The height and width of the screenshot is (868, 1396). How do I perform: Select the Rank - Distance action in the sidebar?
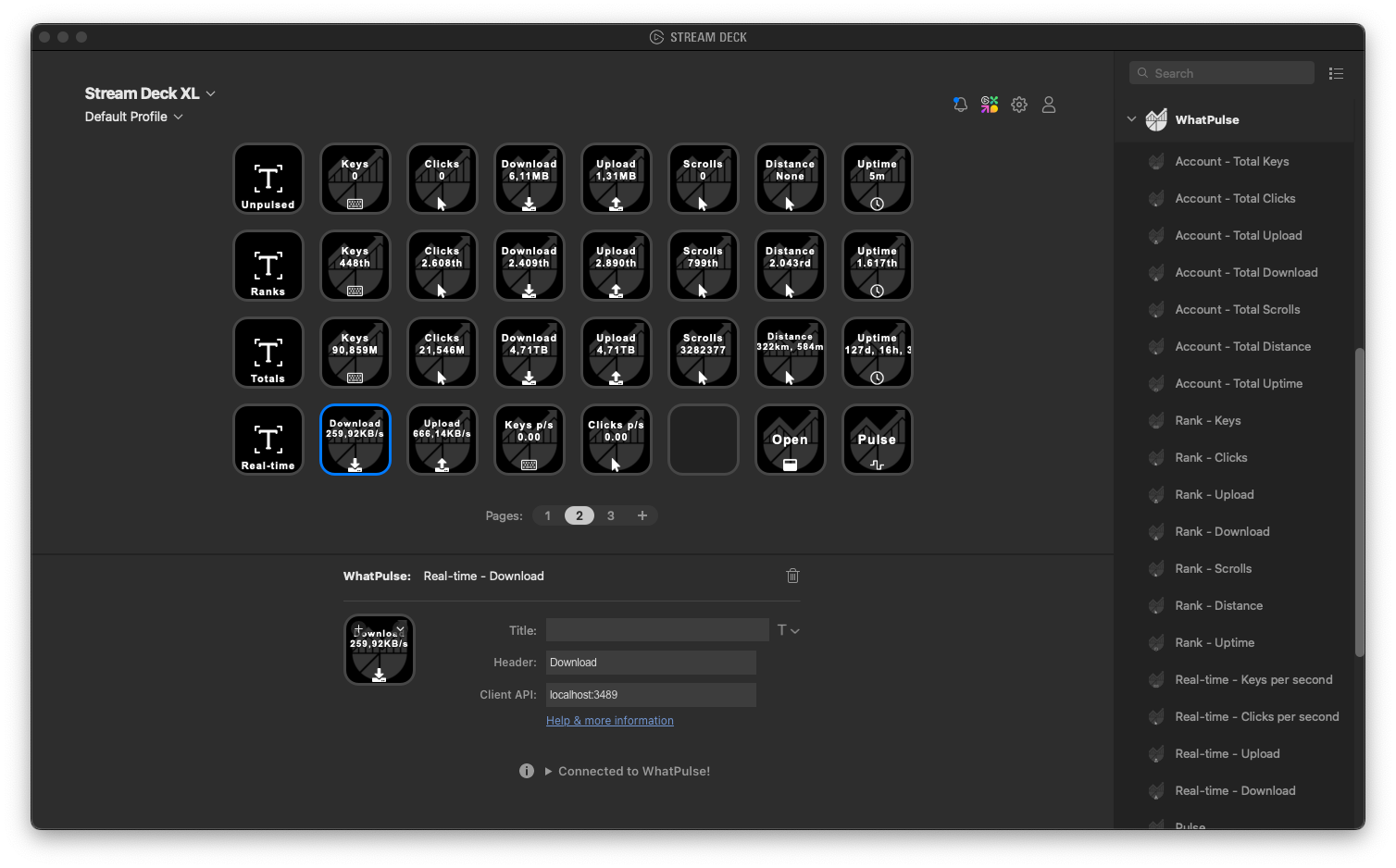pos(1218,605)
